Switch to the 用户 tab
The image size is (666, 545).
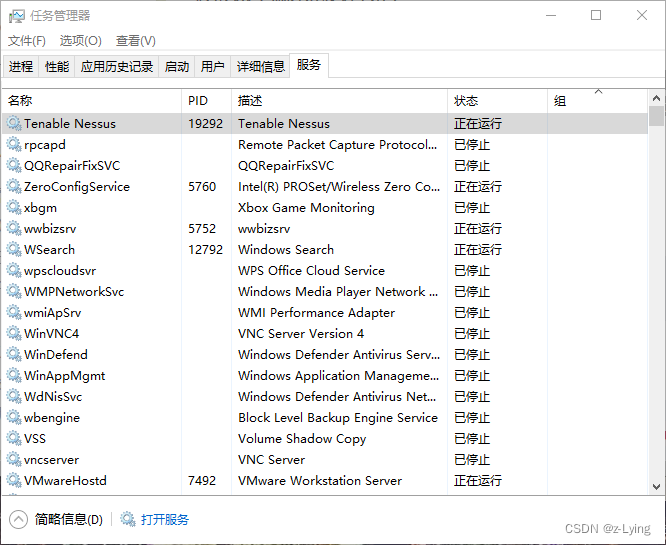(212, 67)
